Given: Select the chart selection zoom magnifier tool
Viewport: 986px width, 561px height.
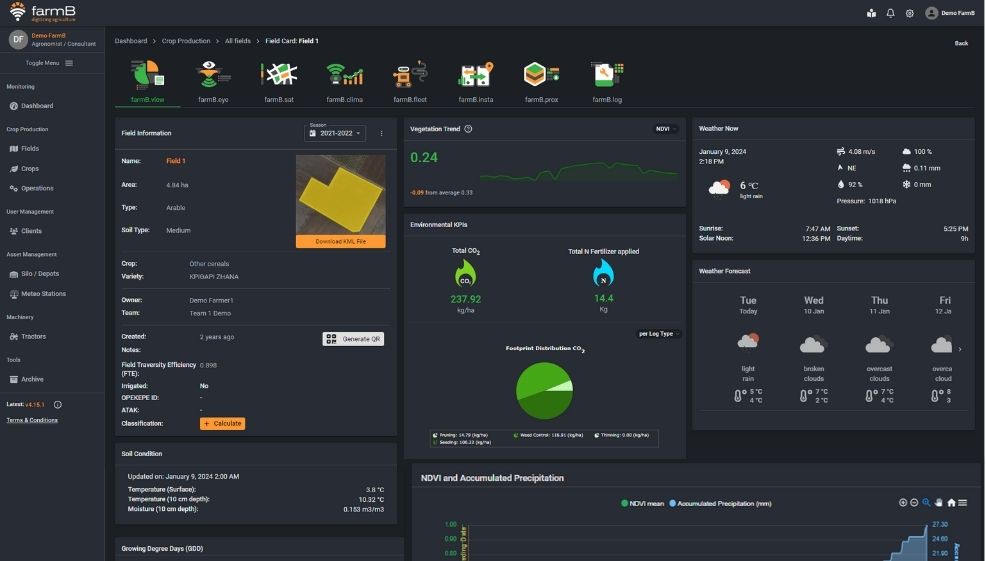Looking at the screenshot, I should click(926, 503).
